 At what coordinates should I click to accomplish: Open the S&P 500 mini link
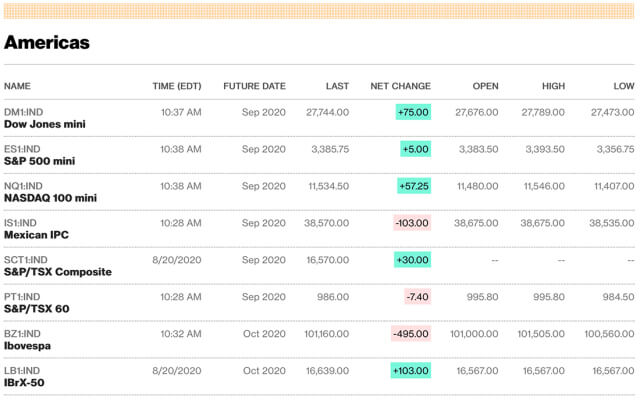(x=39, y=161)
